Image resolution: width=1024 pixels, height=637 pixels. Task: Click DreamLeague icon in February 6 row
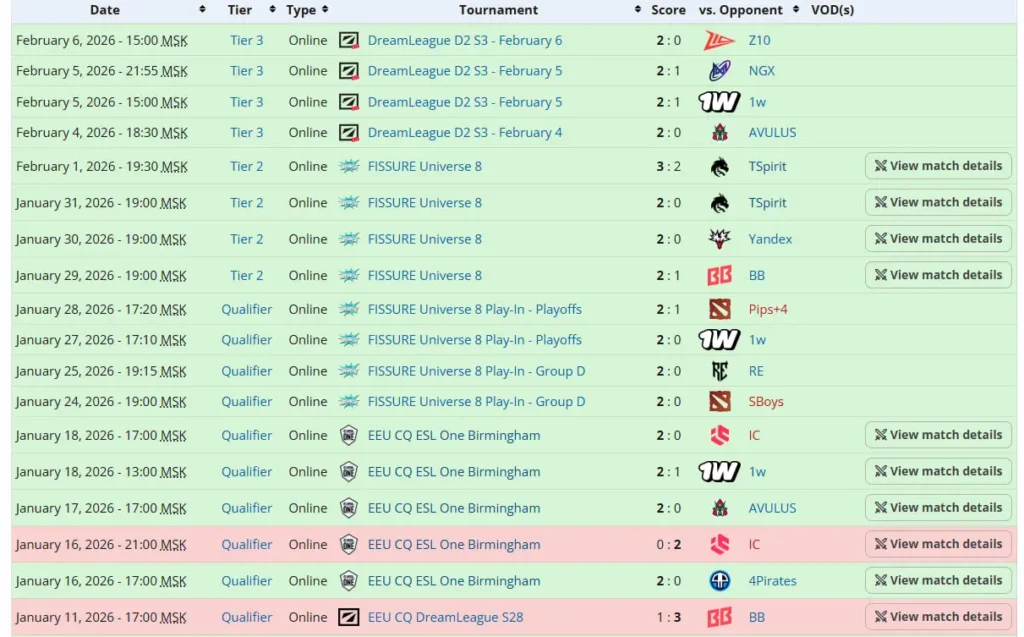click(349, 40)
